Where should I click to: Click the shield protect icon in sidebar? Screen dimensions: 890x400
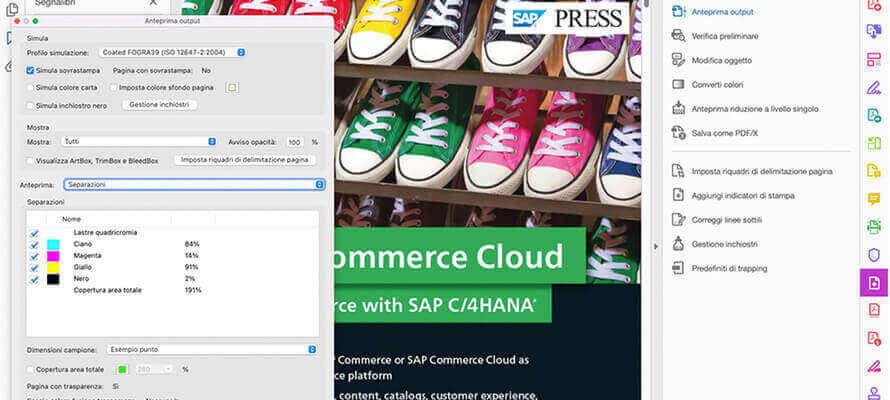[x=873, y=255]
